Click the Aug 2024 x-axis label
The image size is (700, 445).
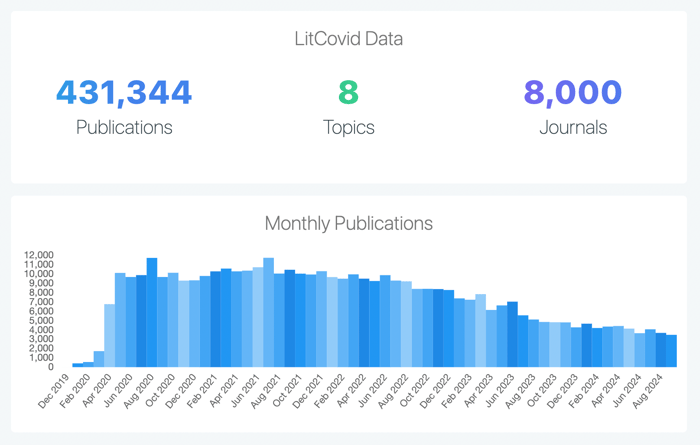648,391
